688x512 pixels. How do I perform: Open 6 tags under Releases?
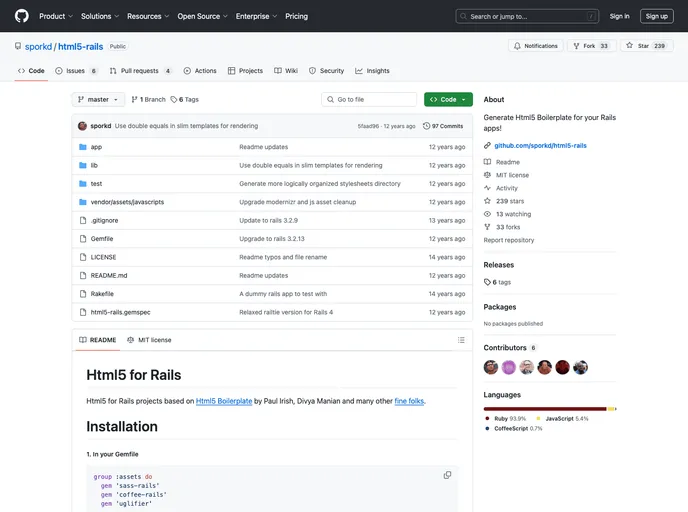click(498, 282)
